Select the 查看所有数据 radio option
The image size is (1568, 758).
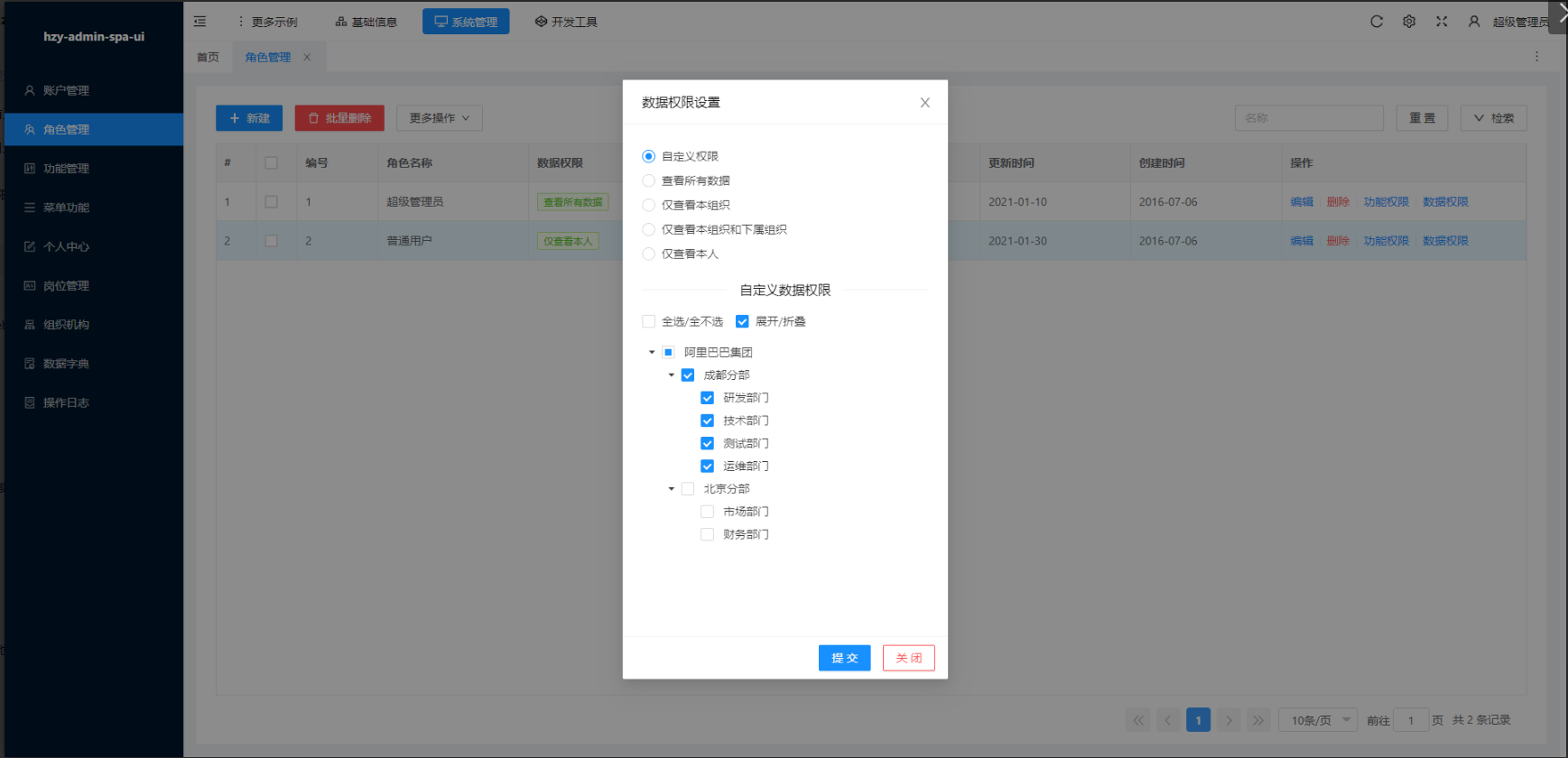coord(648,180)
